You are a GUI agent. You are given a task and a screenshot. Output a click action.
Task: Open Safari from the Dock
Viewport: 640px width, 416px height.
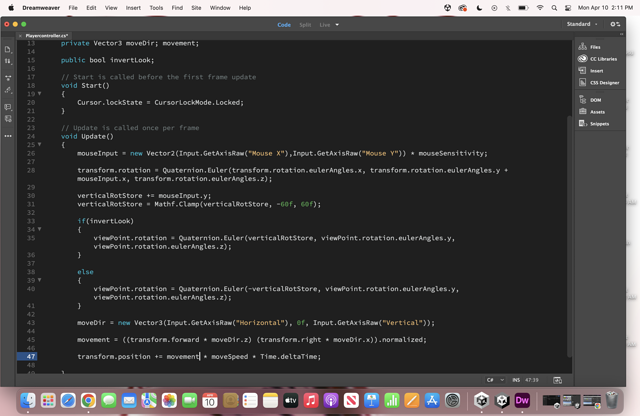tap(68, 400)
